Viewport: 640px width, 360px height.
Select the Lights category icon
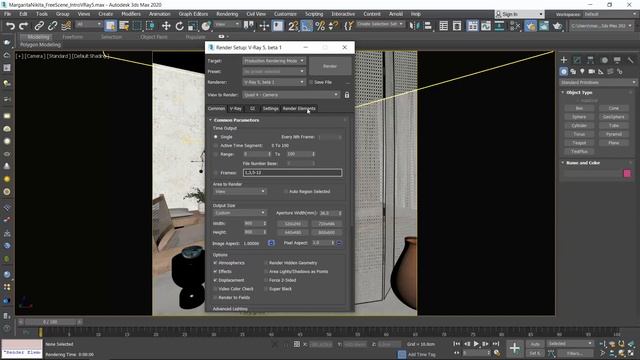click(x=582, y=71)
